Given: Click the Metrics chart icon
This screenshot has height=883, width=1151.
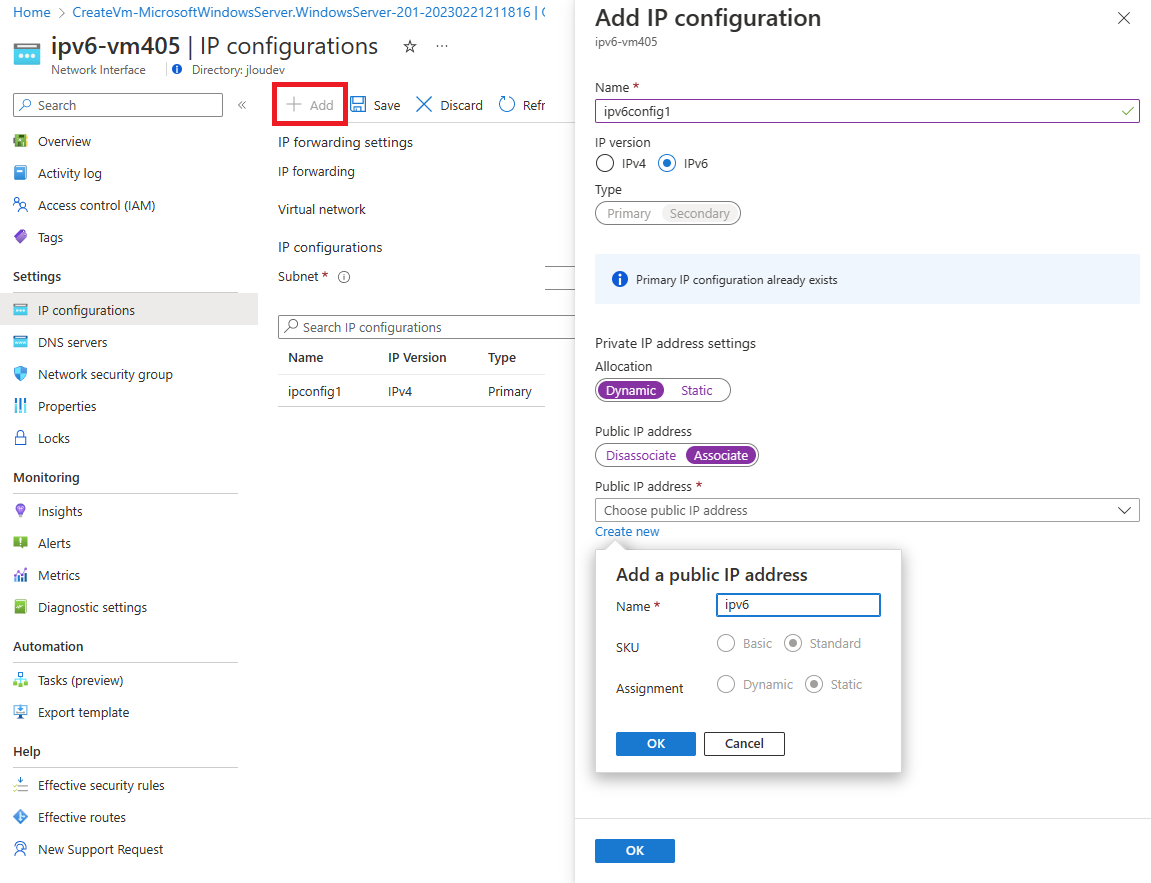Looking at the screenshot, I should pos(21,575).
